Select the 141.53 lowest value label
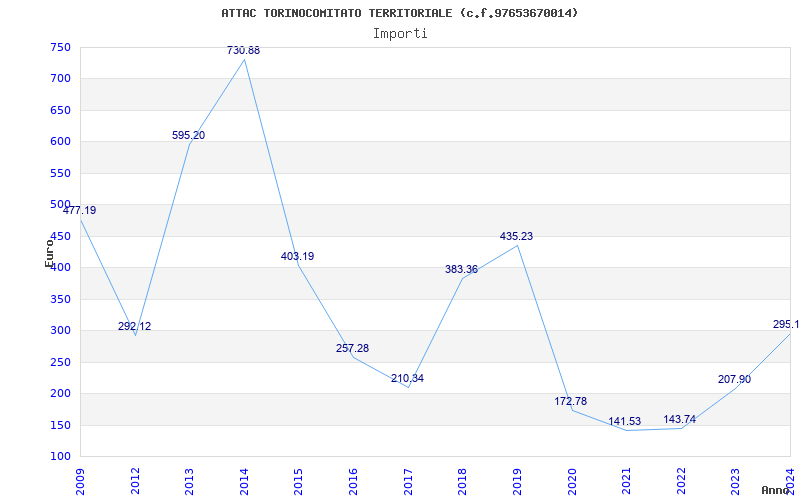The width and height of the screenshot is (800, 500). pyautogui.click(x=624, y=422)
